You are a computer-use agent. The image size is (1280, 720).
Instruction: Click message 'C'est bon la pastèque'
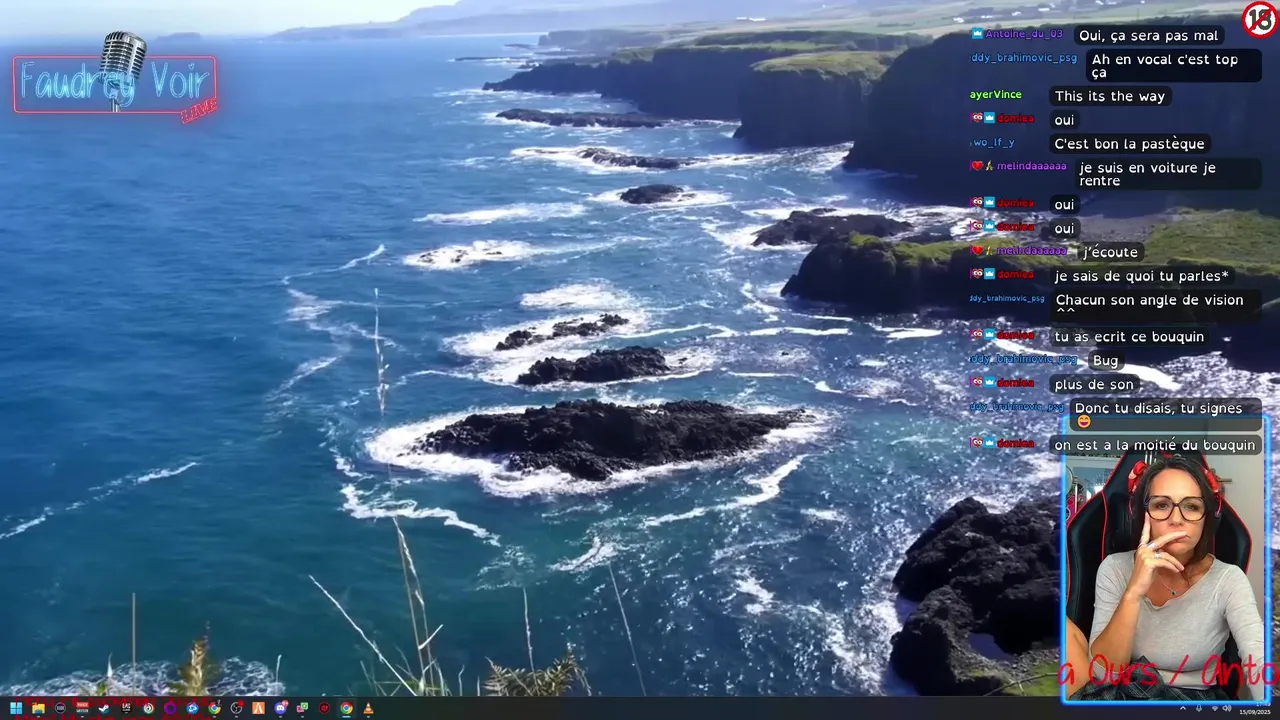[1129, 144]
